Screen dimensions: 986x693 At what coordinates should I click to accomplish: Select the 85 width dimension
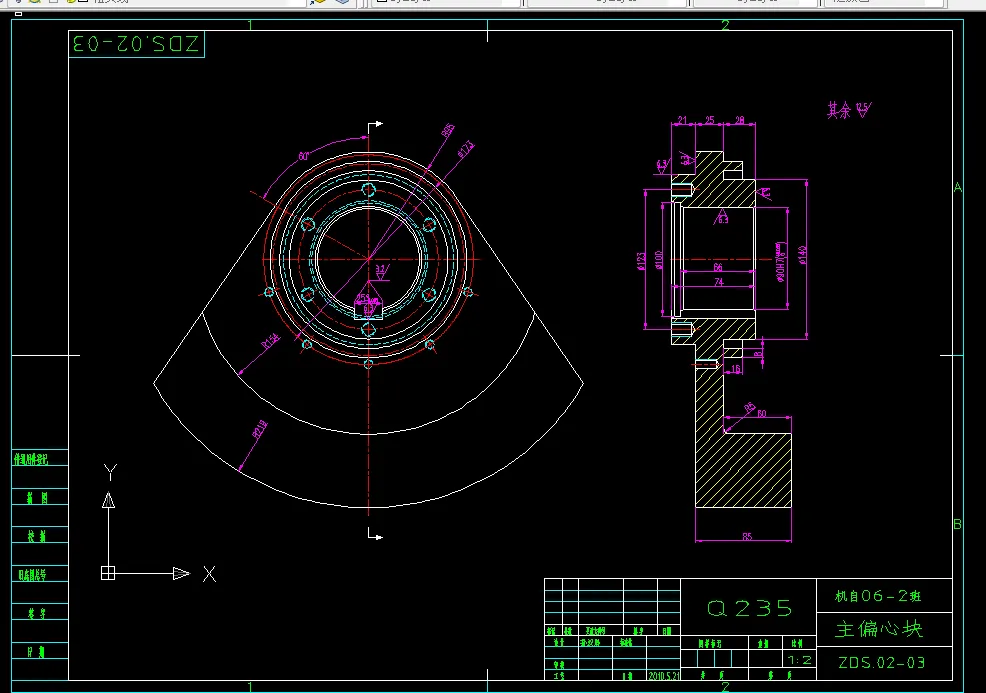747,536
